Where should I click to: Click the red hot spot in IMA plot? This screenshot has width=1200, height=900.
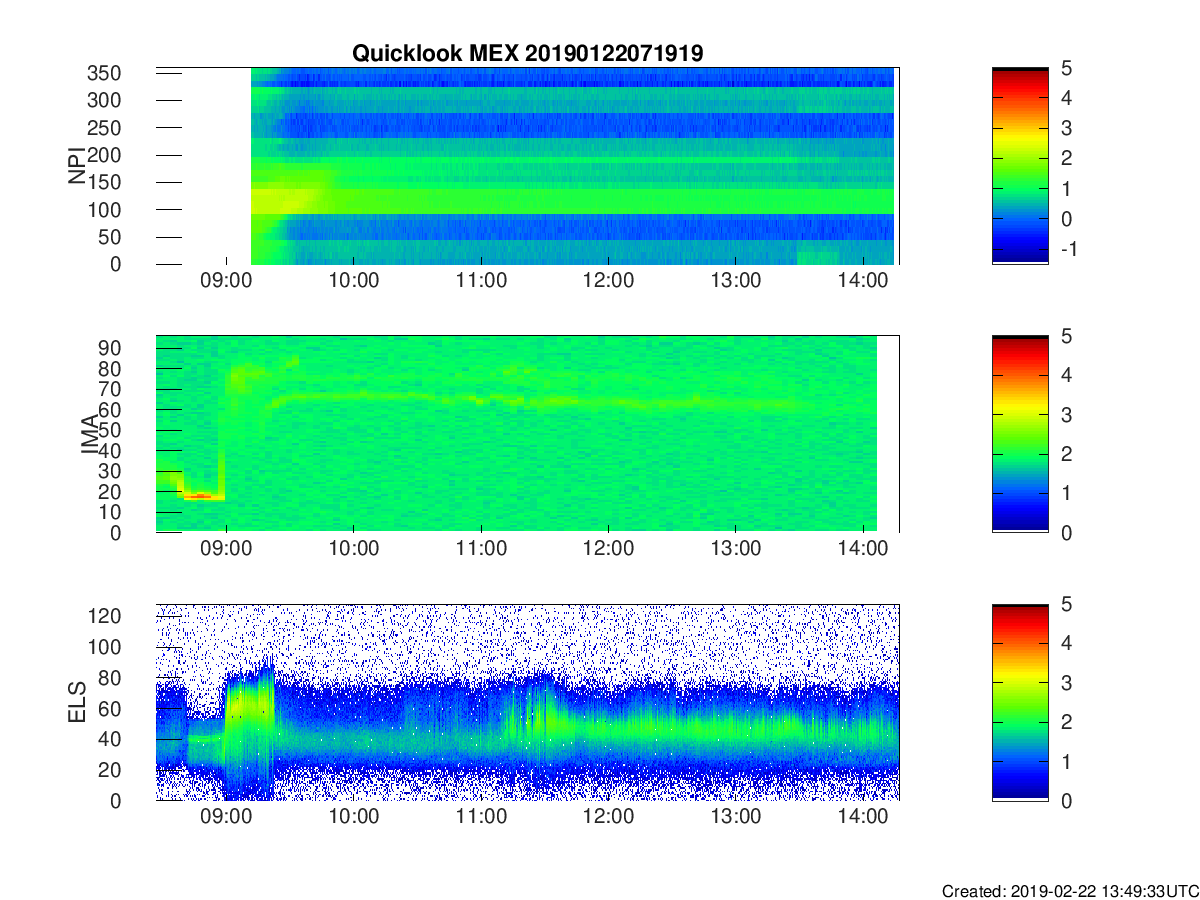coord(201,495)
